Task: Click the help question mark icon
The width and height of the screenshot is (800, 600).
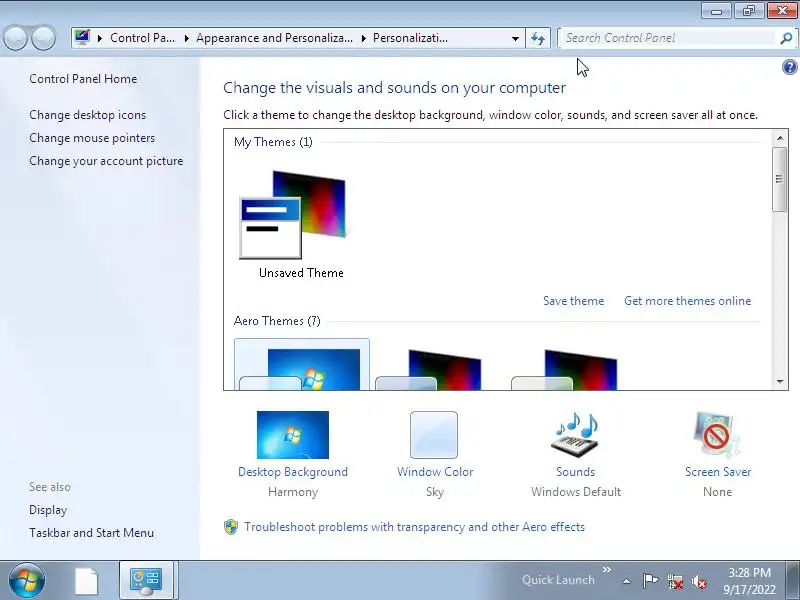Action: (x=789, y=67)
